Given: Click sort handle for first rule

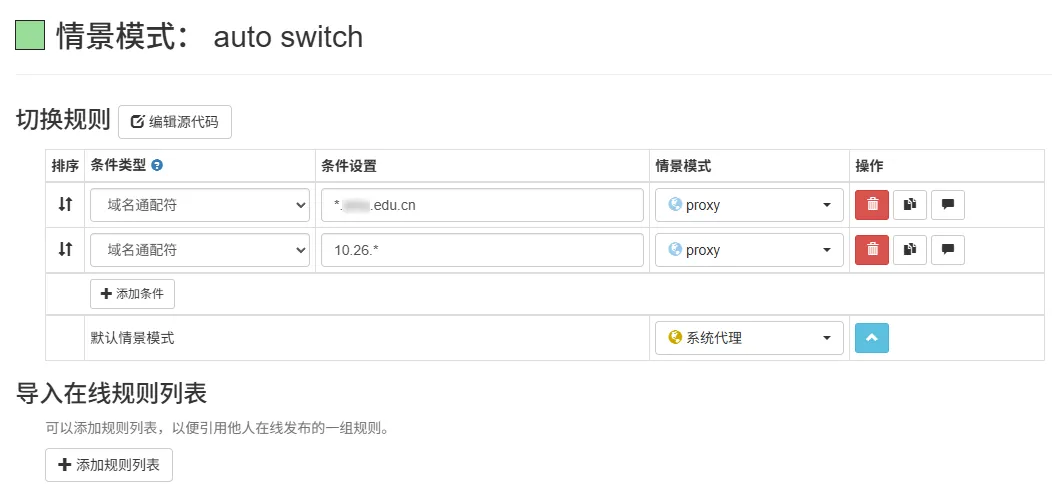Looking at the screenshot, I should click(x=65, y=205).
